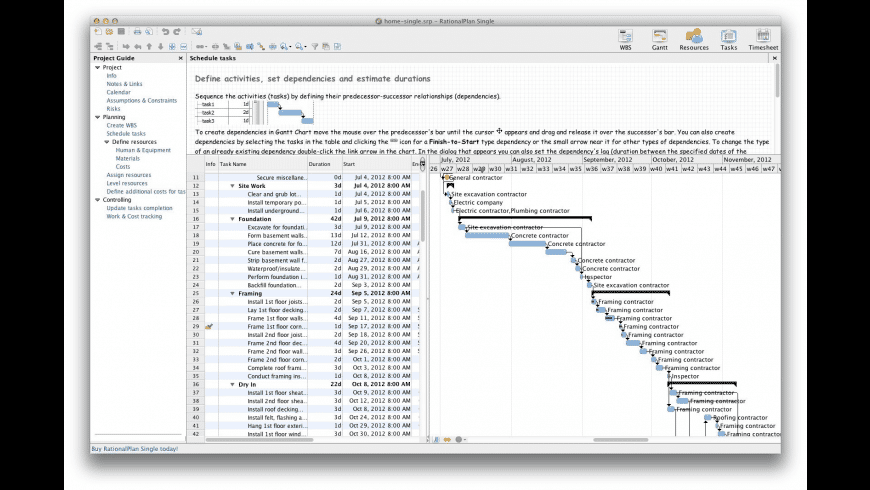Click the Gantt chart horizontal scrollbar thumb
870x490 pixels.
620,440
